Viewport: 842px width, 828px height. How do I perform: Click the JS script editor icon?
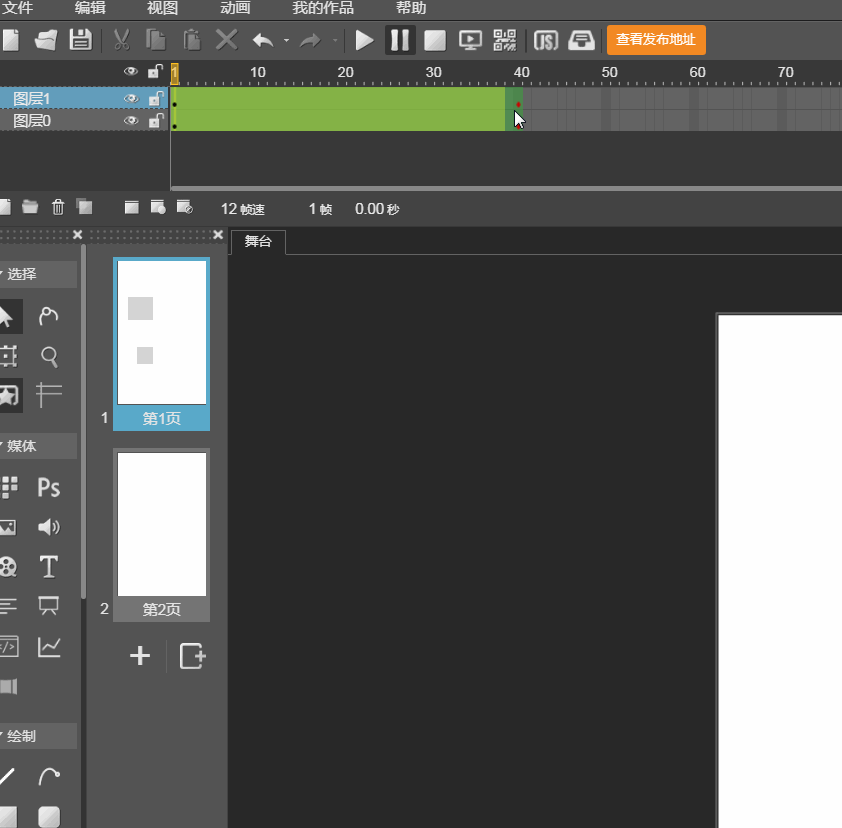point(546,41)
